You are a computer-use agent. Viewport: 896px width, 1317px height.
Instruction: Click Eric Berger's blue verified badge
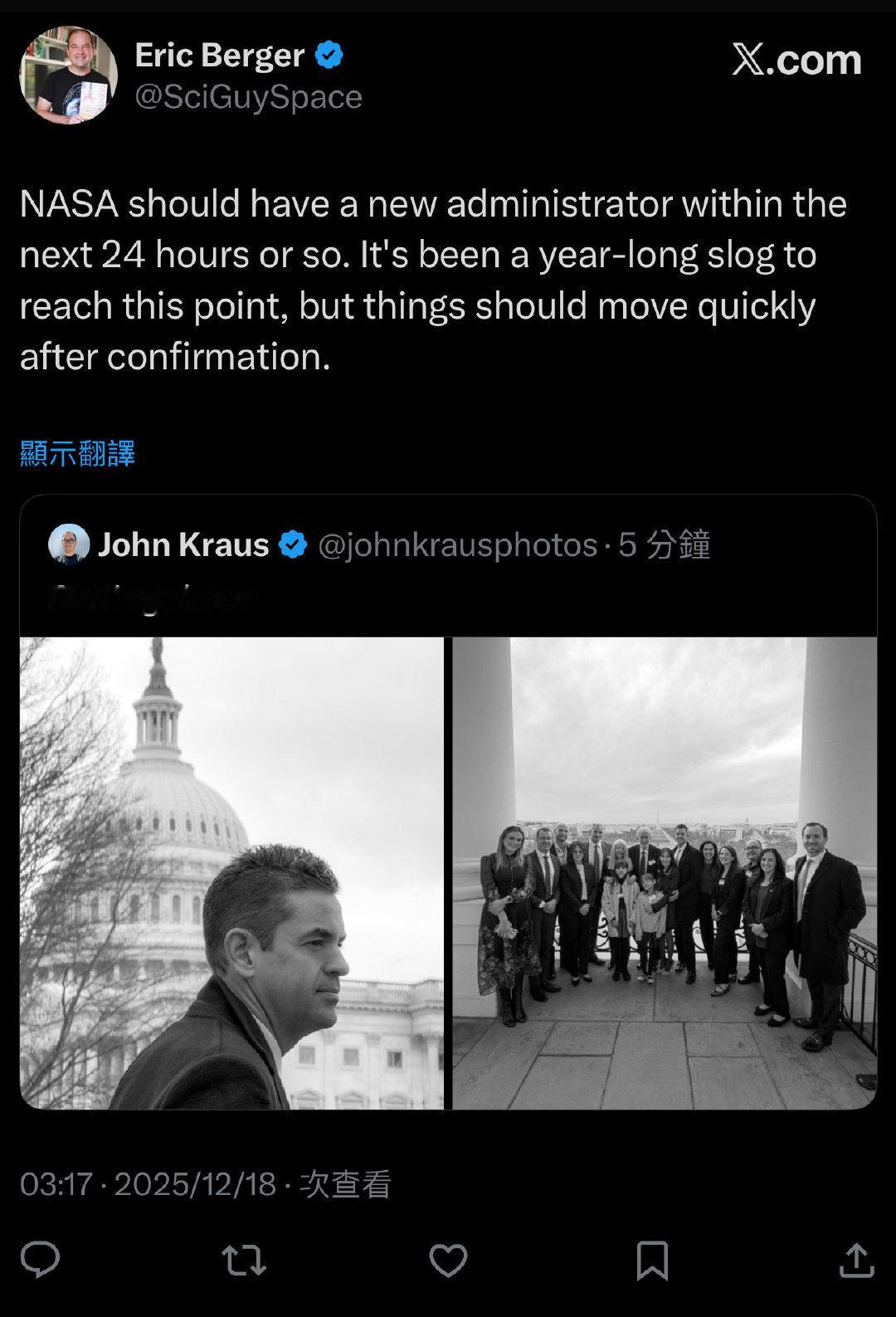[329, 56]
